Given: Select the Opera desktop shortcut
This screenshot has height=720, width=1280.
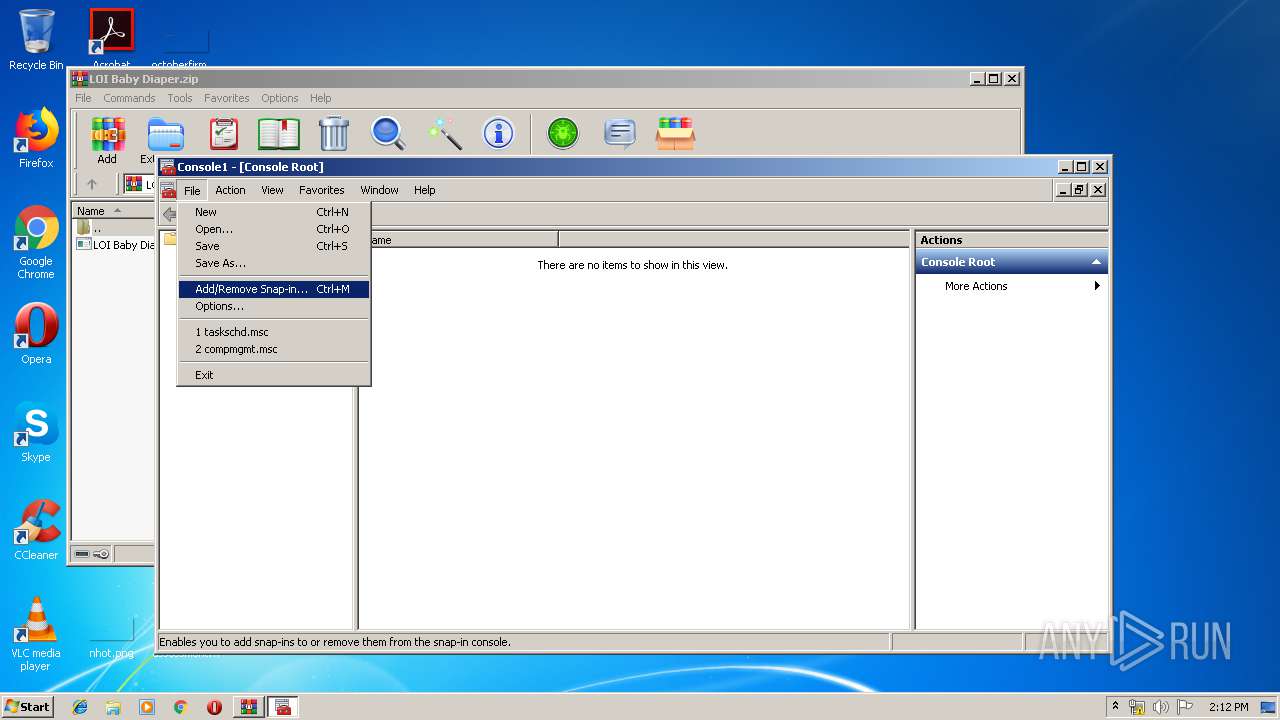Looking at the screenshot, I should [36, 333].
